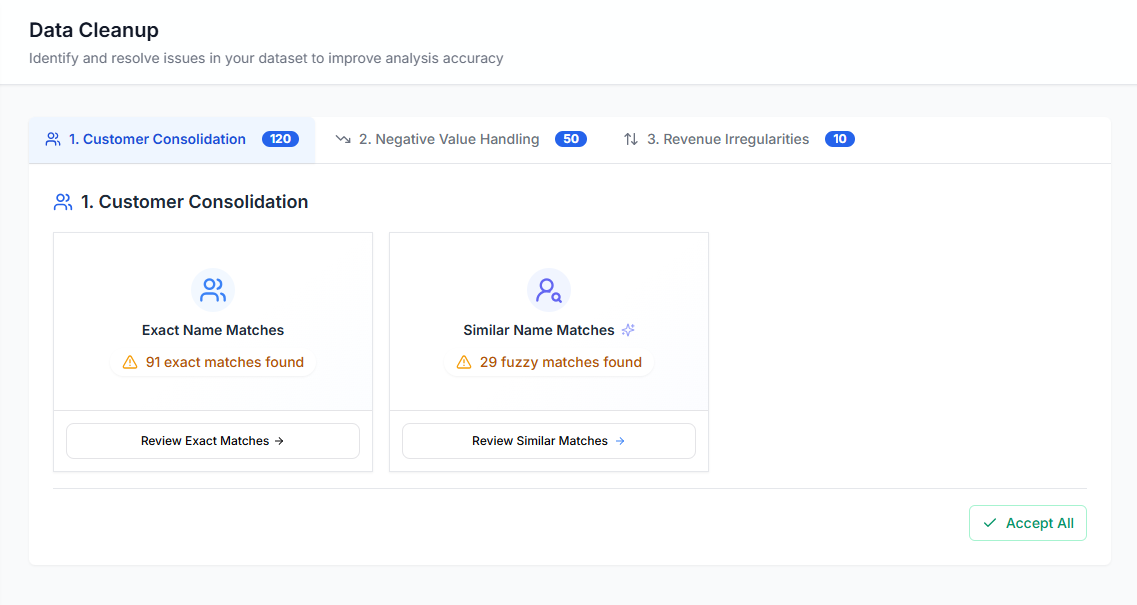Click the sparkle icon next to Similar Name Matches

(x=627, y=329)
